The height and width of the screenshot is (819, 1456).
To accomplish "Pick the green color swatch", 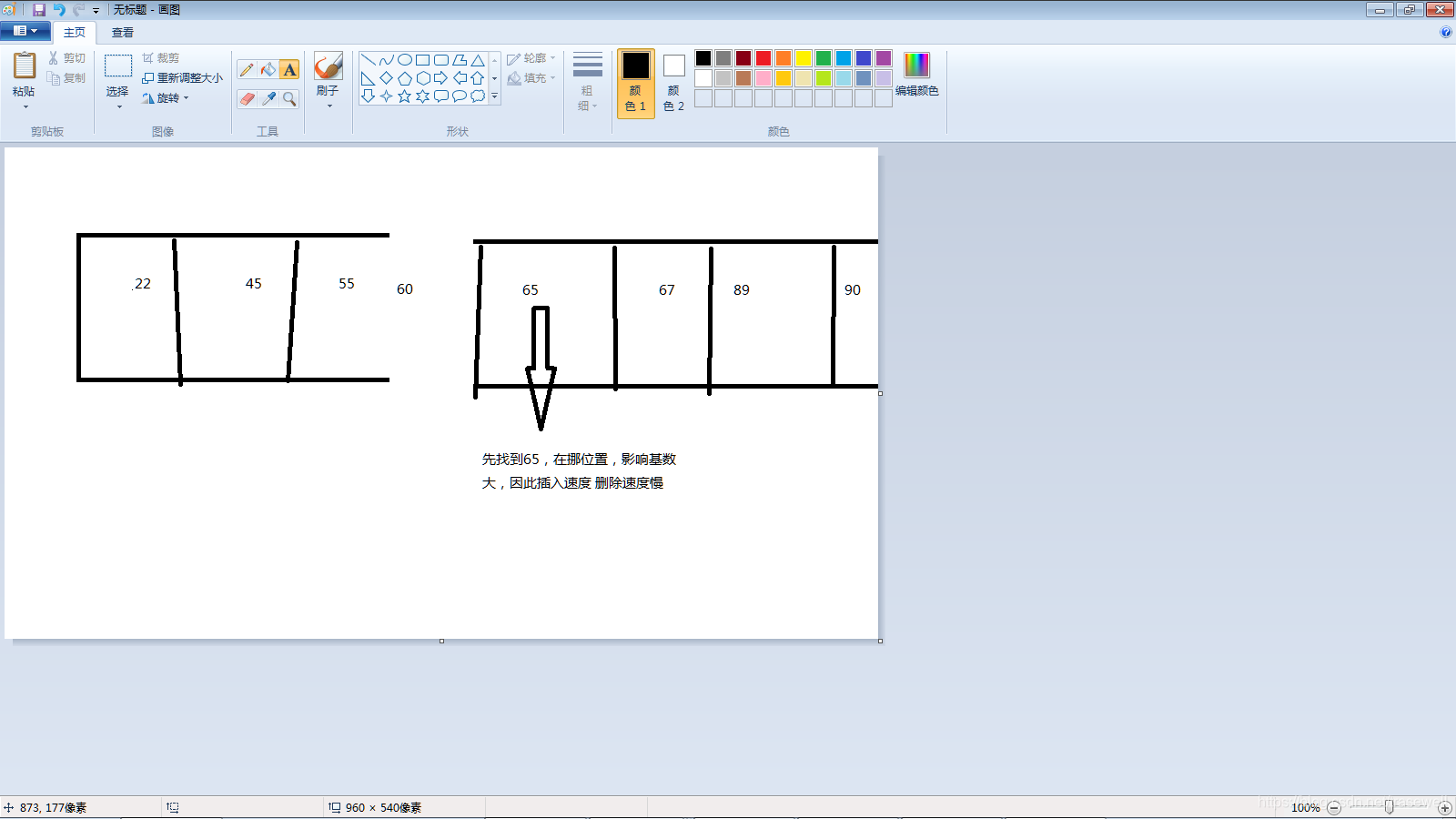I will pyautogui.click(x=824, y=58).
